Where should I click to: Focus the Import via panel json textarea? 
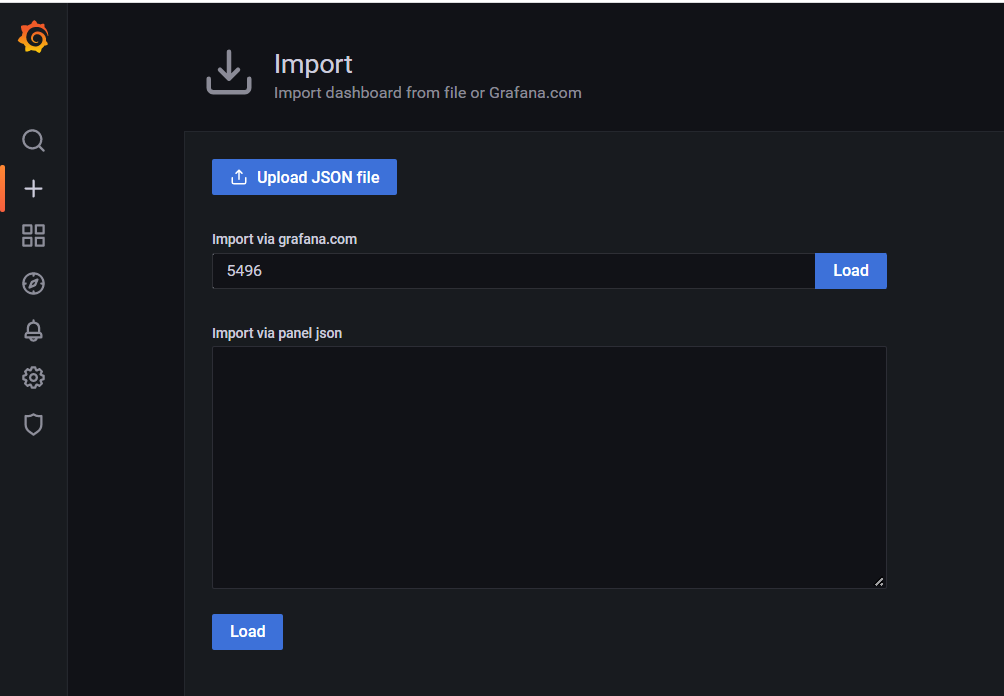[549, 467]
